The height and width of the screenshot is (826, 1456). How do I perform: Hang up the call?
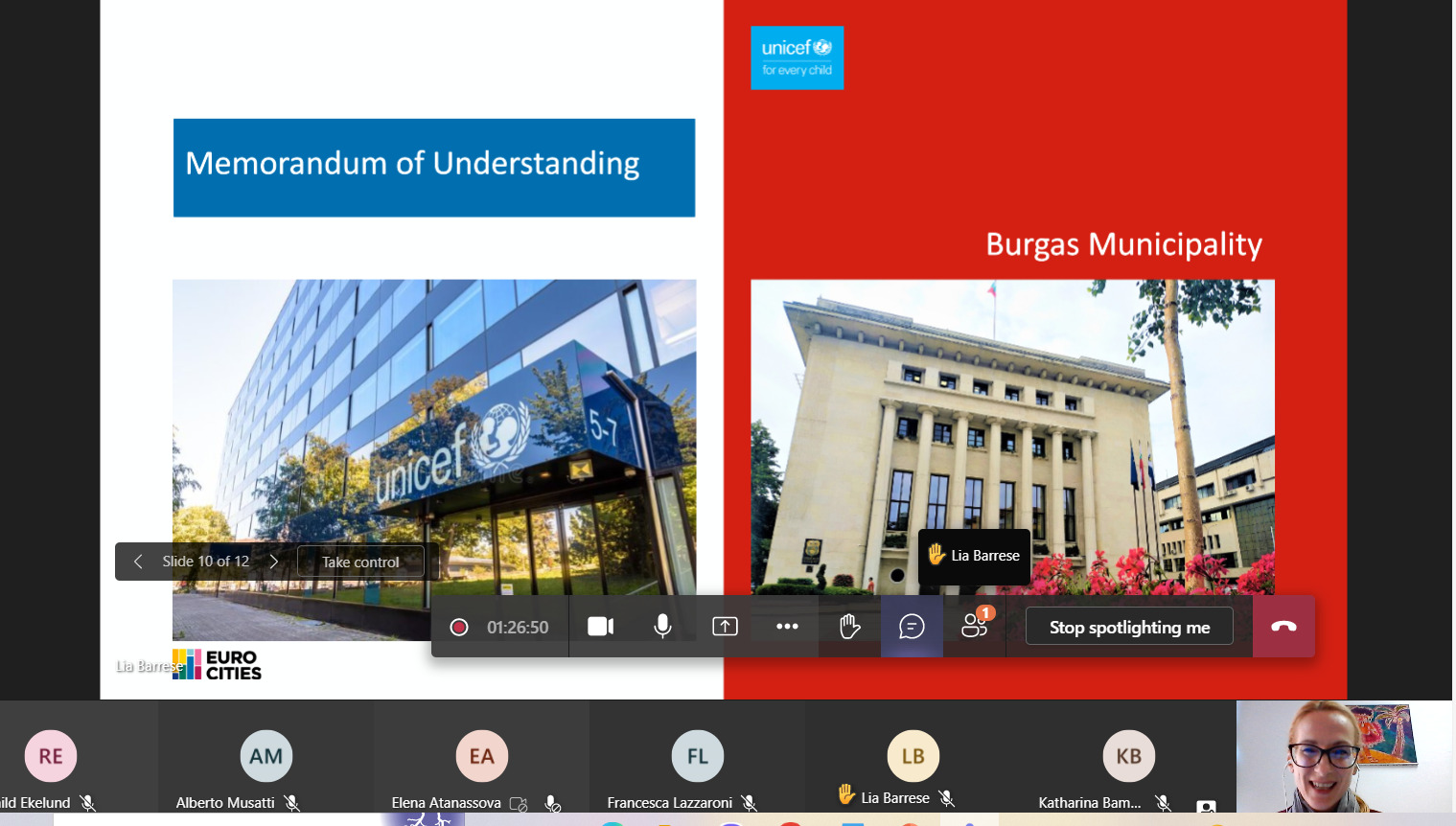(x=1283, y=627)
